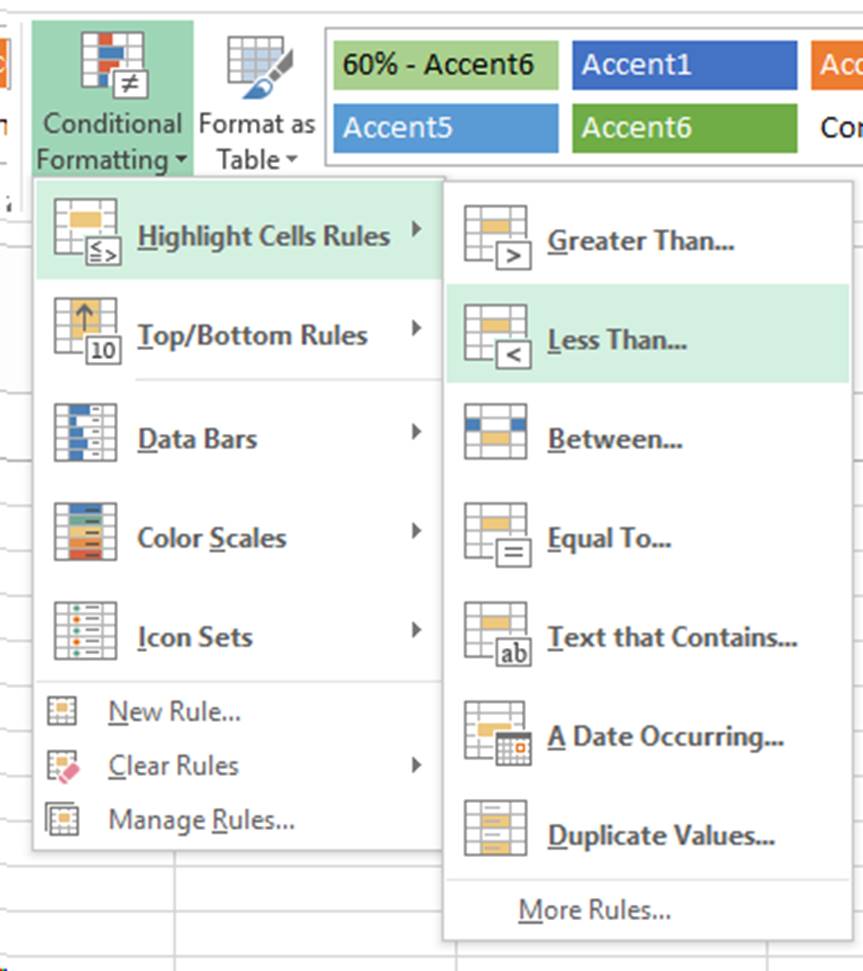Click the Format as Table icon
863x971 pixels.
(259, 67)
